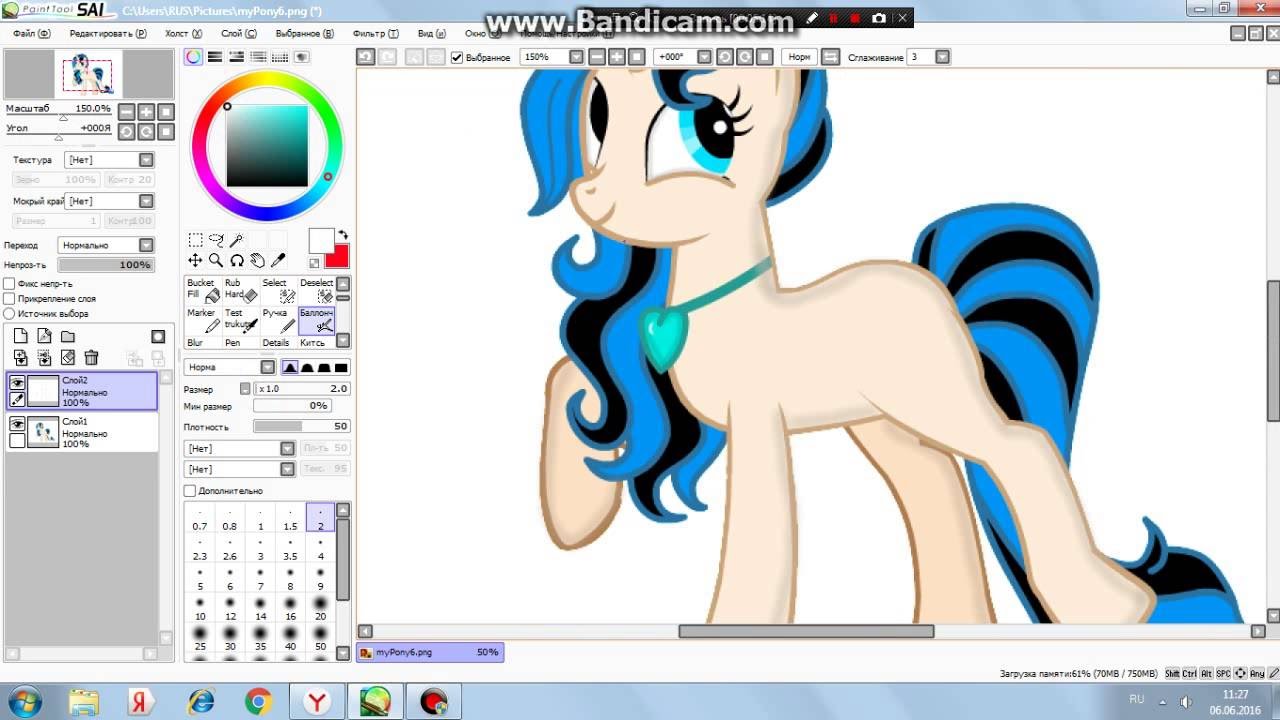The width and height of the screenshot is (1280, 720).
Task: Show the color wheel panel
Action: pyautogui.click(x=193, y=57)
